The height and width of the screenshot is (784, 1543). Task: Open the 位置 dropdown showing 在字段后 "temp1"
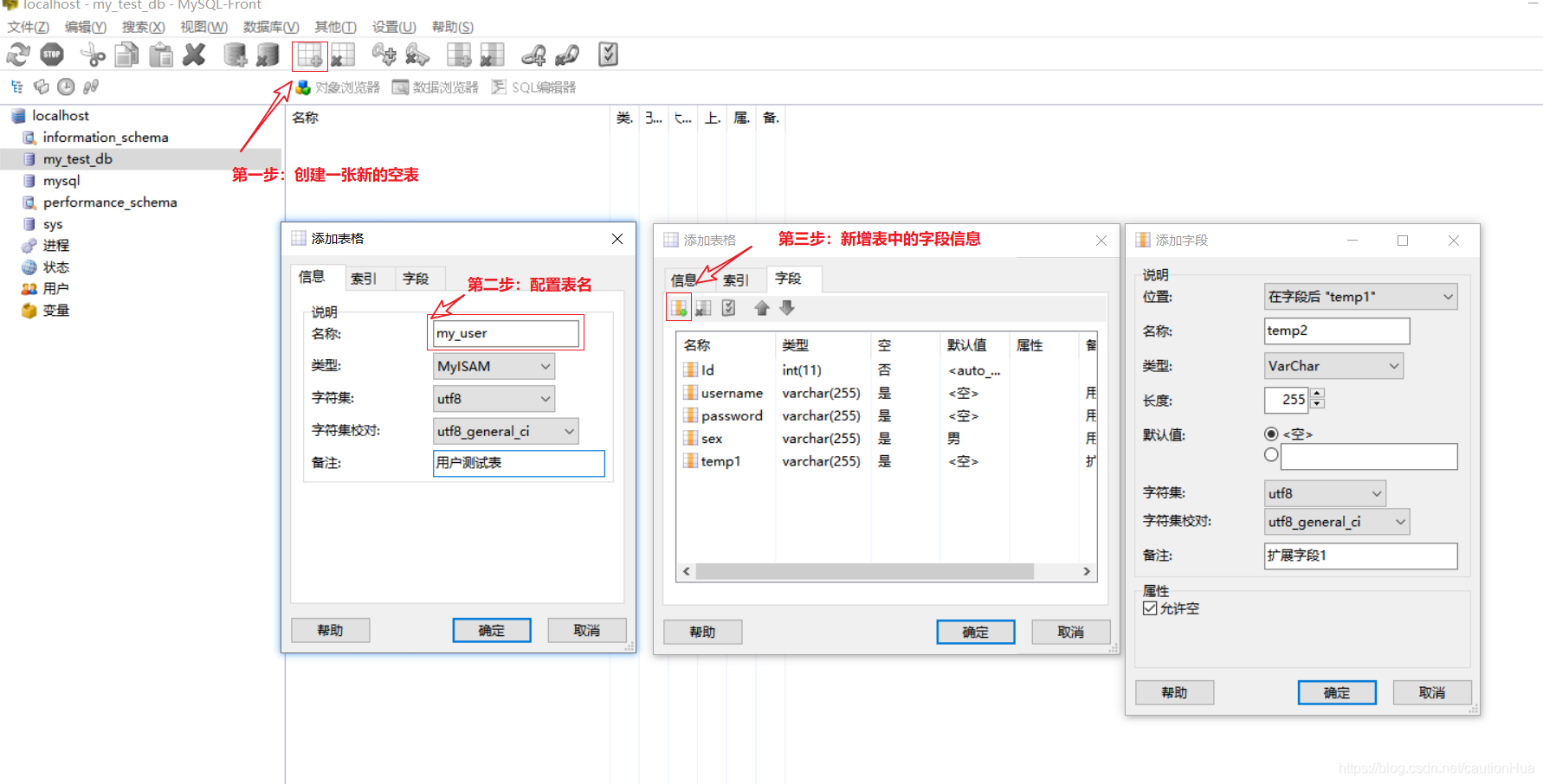click(x=1360, y=297)
